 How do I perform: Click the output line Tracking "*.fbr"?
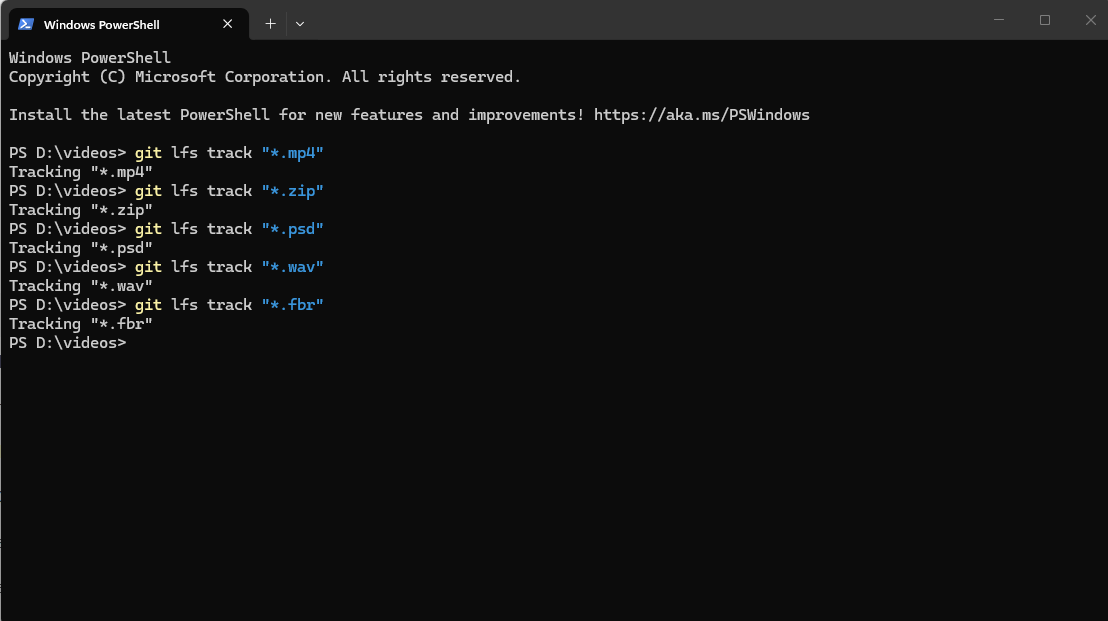coord(81,324)
